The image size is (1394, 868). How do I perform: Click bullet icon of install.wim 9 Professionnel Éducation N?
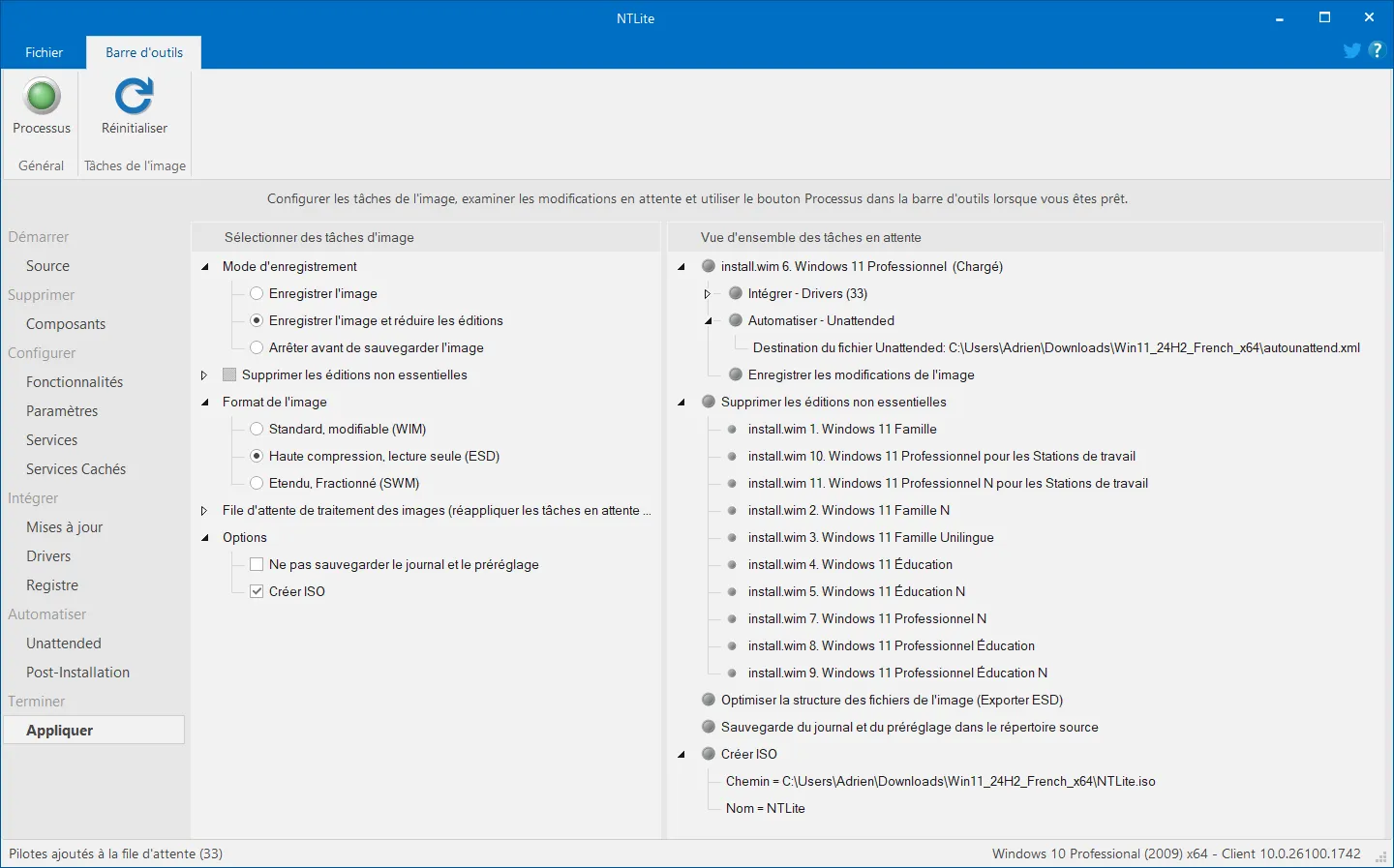click(732, 673)
